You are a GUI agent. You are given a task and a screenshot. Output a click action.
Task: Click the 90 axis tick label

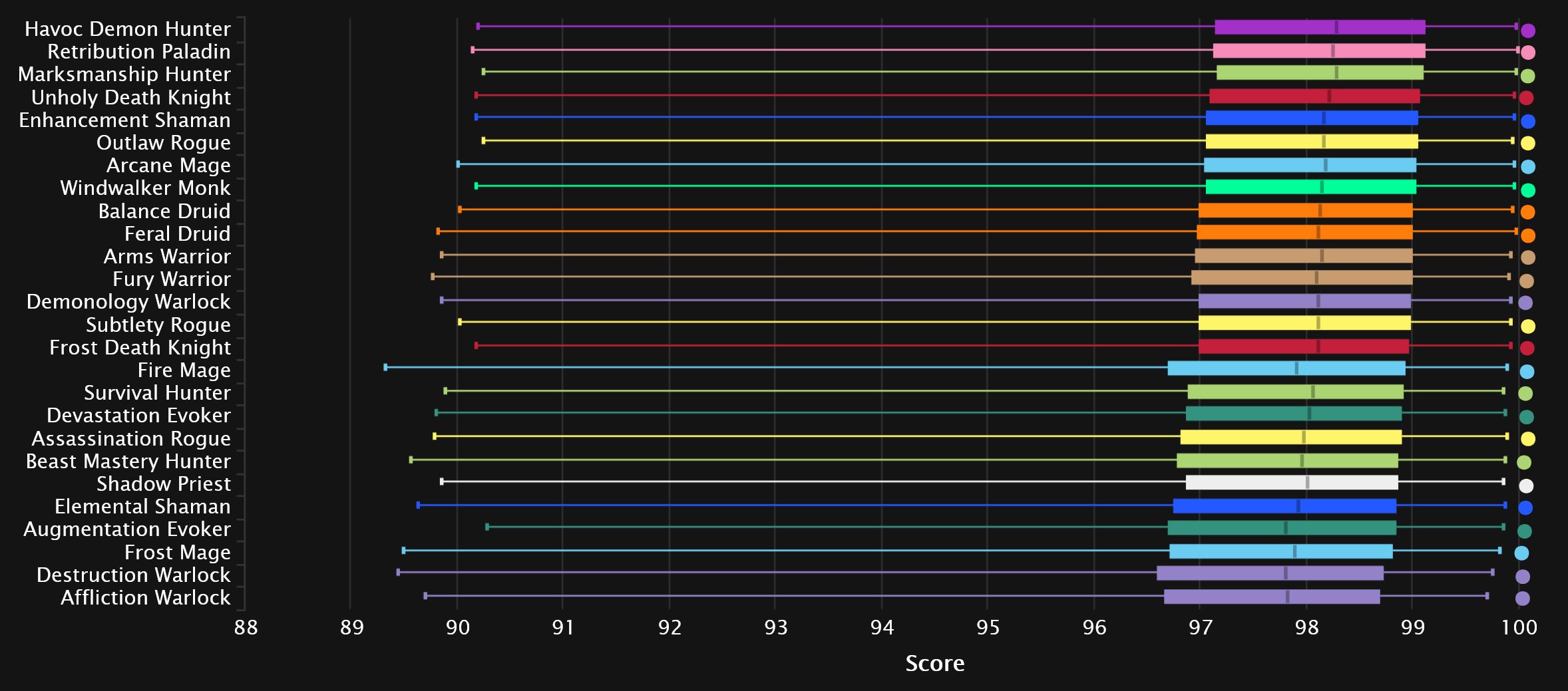[x=457, y=627]
